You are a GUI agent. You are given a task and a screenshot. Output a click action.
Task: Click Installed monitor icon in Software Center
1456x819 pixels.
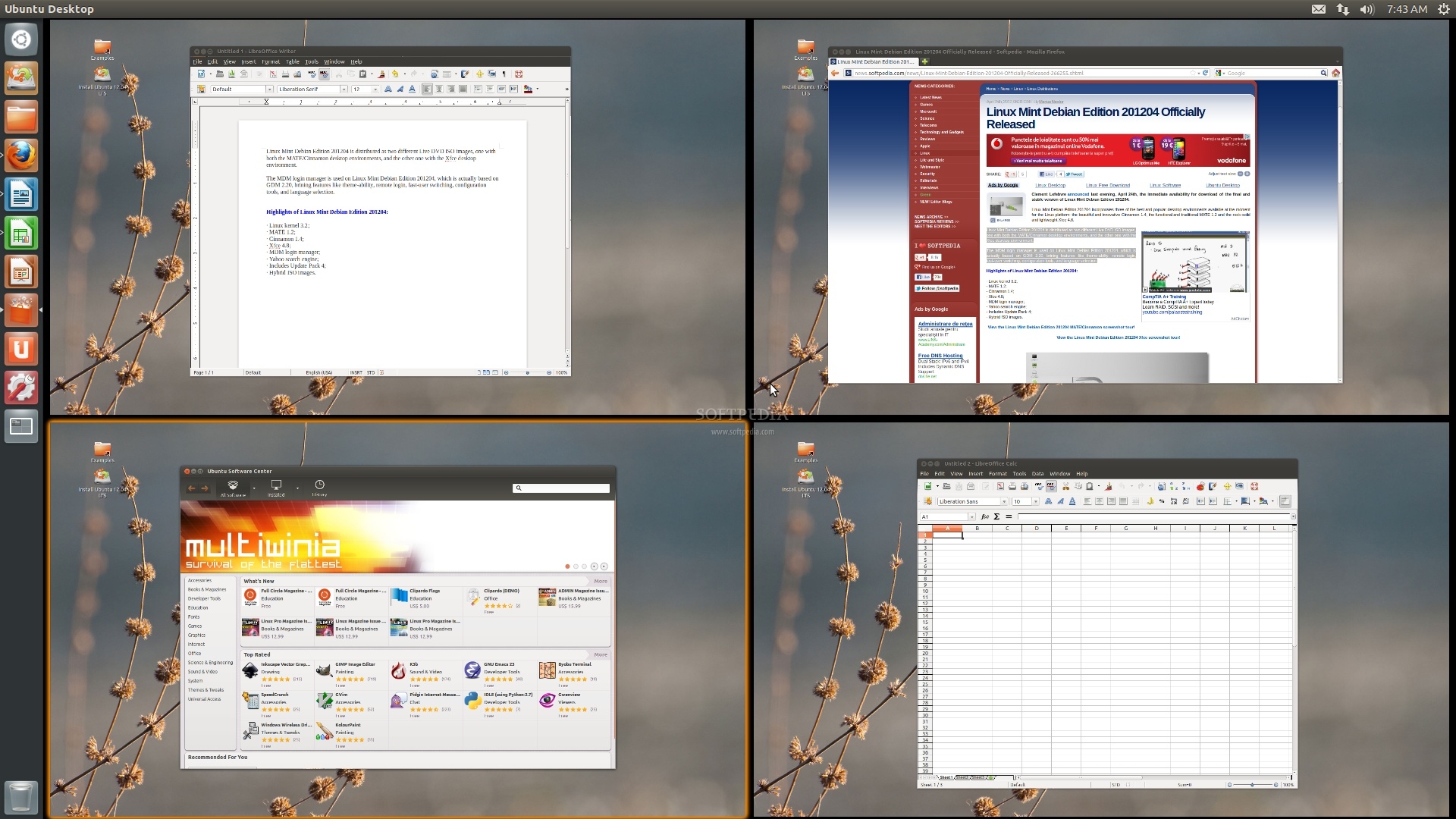pos(276,485)
